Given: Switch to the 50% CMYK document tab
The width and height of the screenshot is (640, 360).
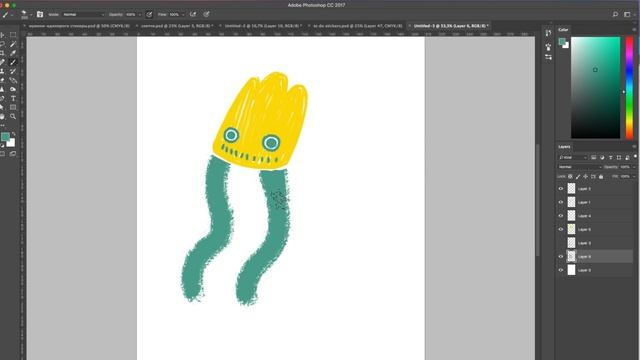Looking at the screenshot, I should pyautogui.click(x=79, y=26).
